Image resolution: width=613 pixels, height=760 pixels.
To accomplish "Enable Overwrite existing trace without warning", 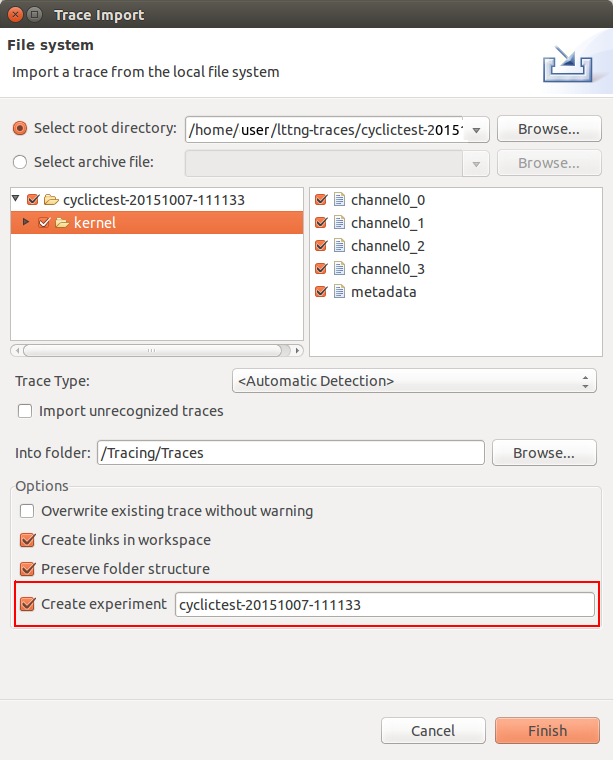I will tap(27, 511).
